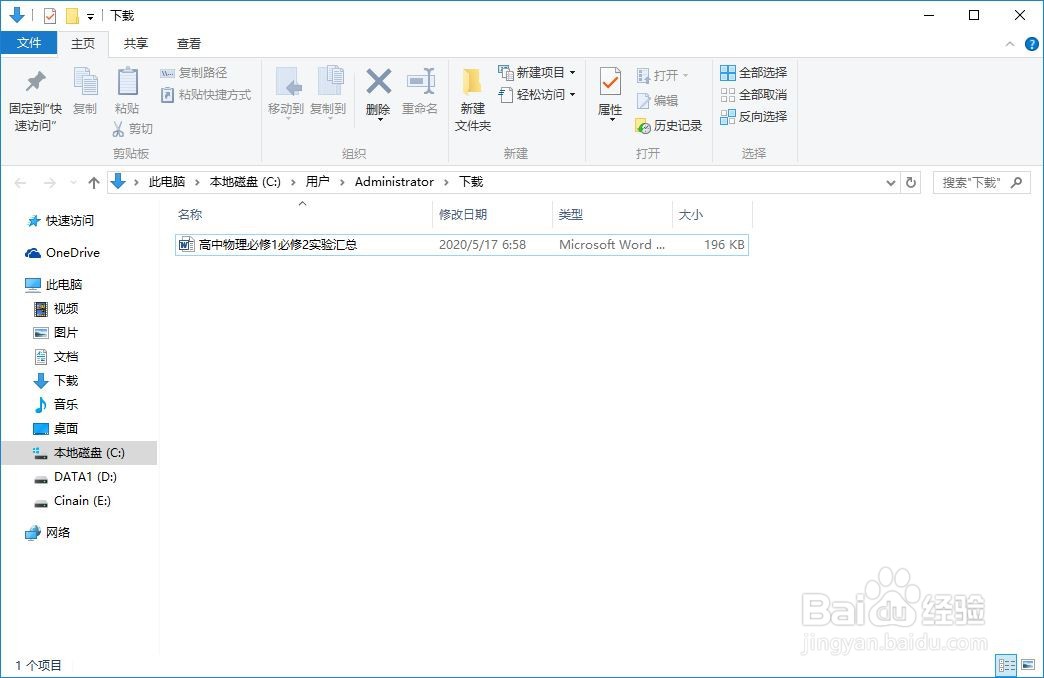Click the Paste (粘贴) clipboard icon

click(x=127, y=82)
